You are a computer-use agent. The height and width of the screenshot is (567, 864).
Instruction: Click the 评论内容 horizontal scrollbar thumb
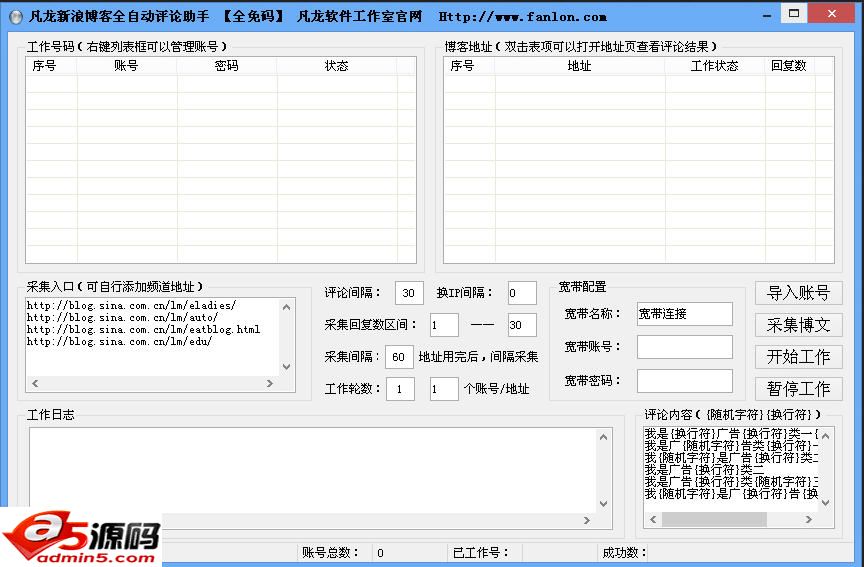pos(714,519)
